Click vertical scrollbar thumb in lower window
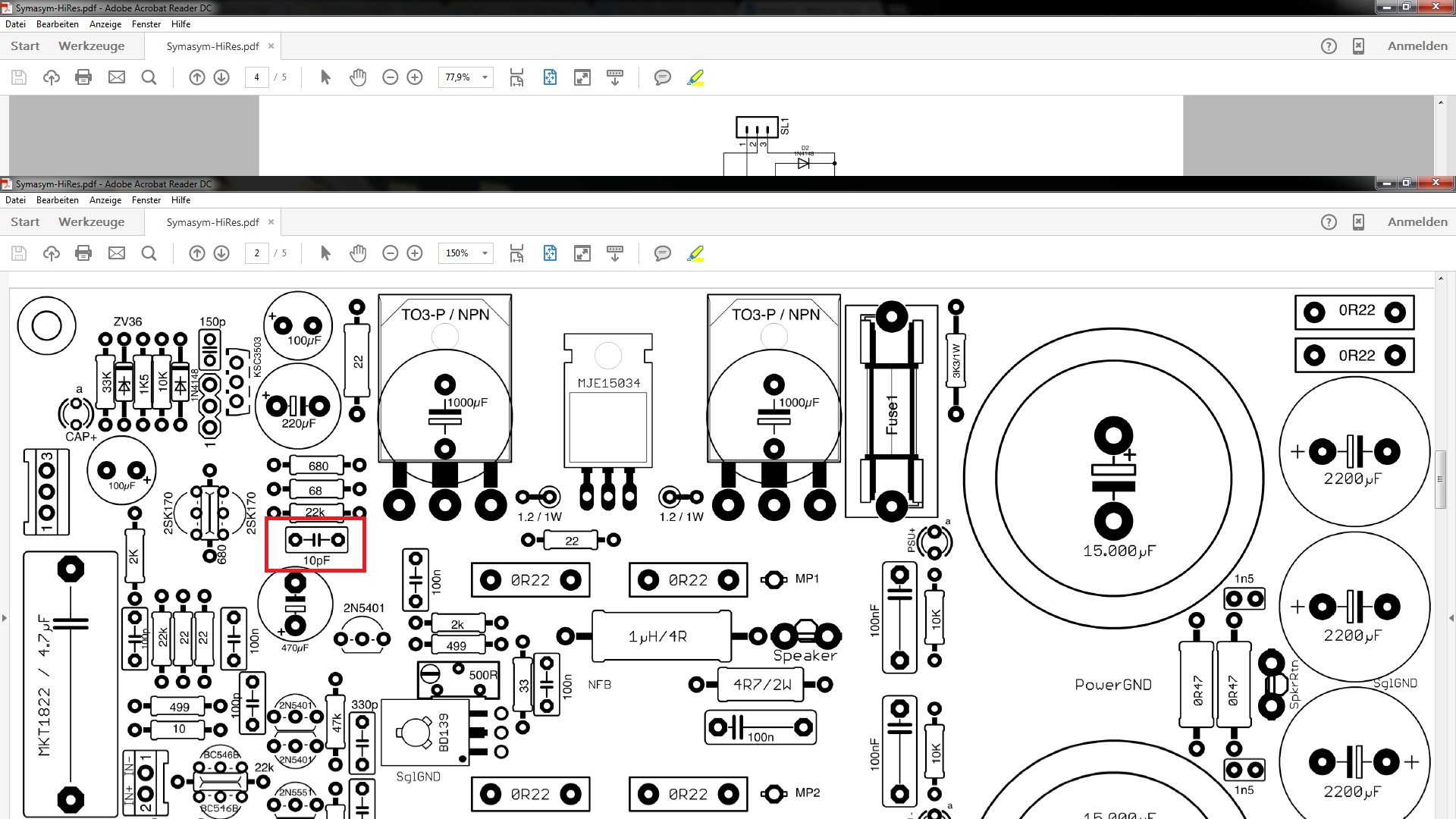The height and width of the screenshot is (819, 1456). tap(1440, 479)
